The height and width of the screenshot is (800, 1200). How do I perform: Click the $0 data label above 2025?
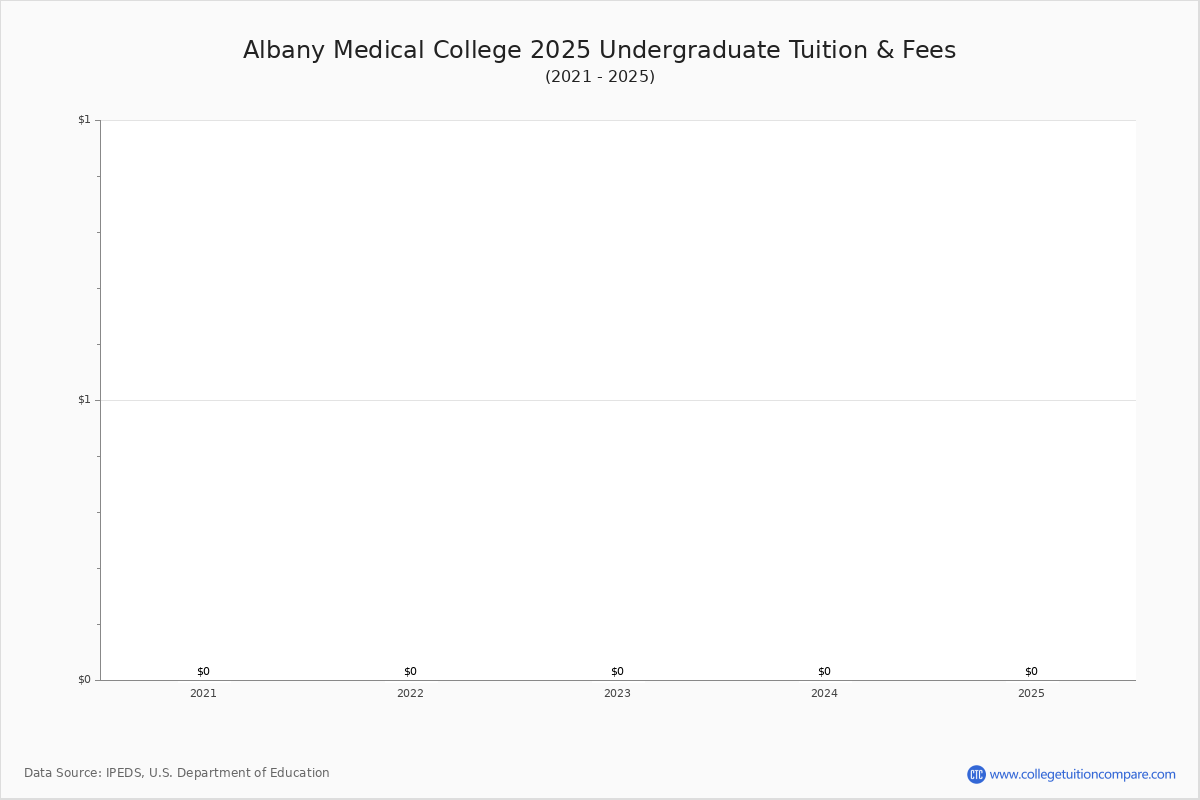click(x=1031, y=671)
